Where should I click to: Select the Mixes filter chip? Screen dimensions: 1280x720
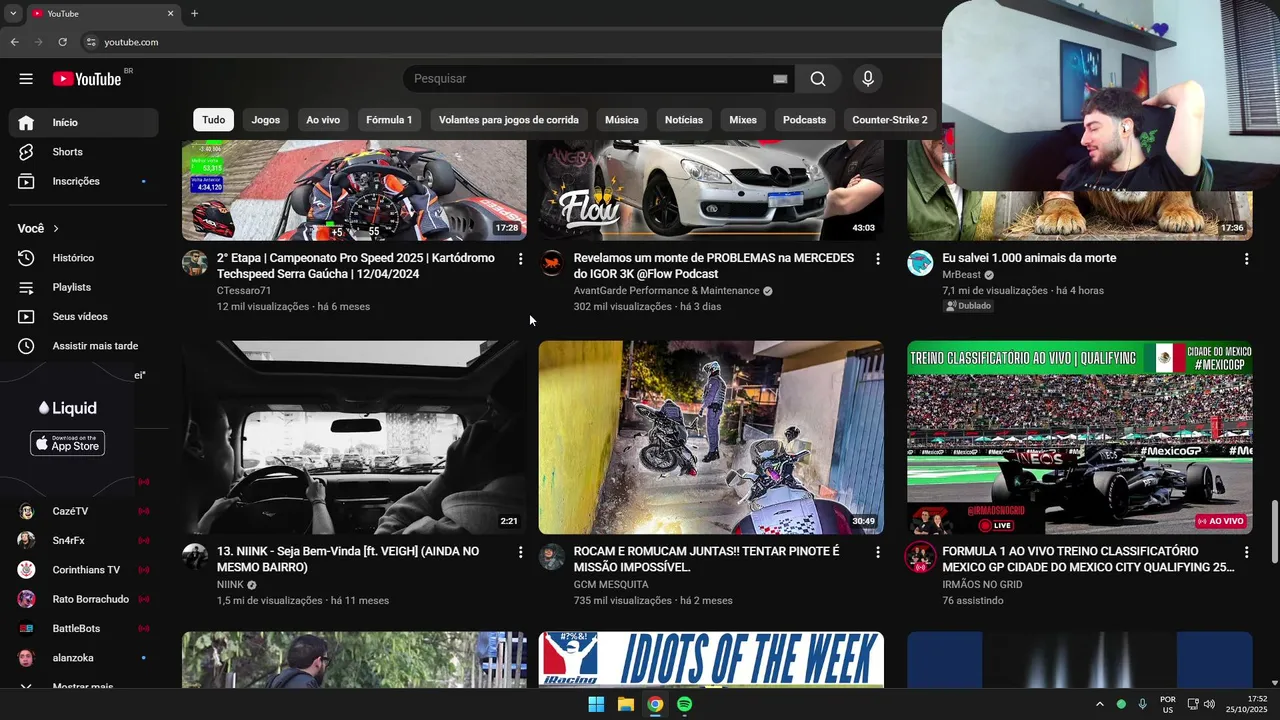pyautogui.click(x=743, y=120)
